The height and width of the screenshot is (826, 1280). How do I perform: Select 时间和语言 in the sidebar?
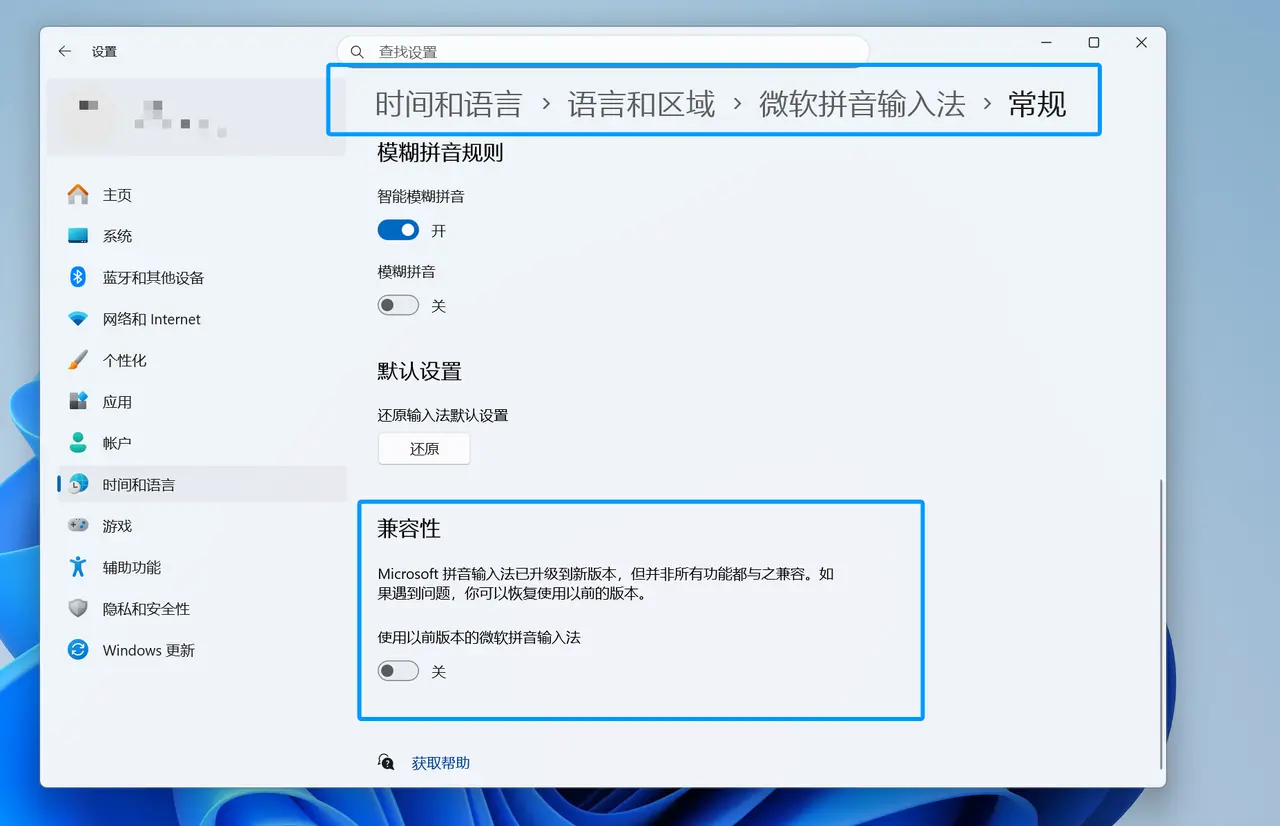pyautogui.click(x=139, y=485)
